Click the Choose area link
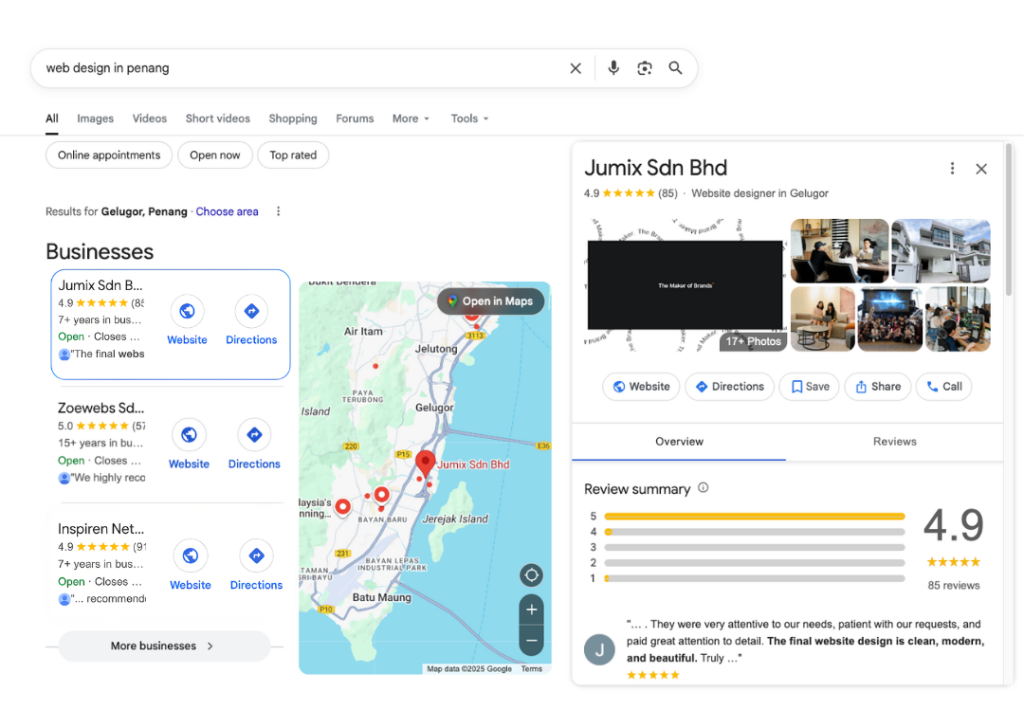 (227, 212)
